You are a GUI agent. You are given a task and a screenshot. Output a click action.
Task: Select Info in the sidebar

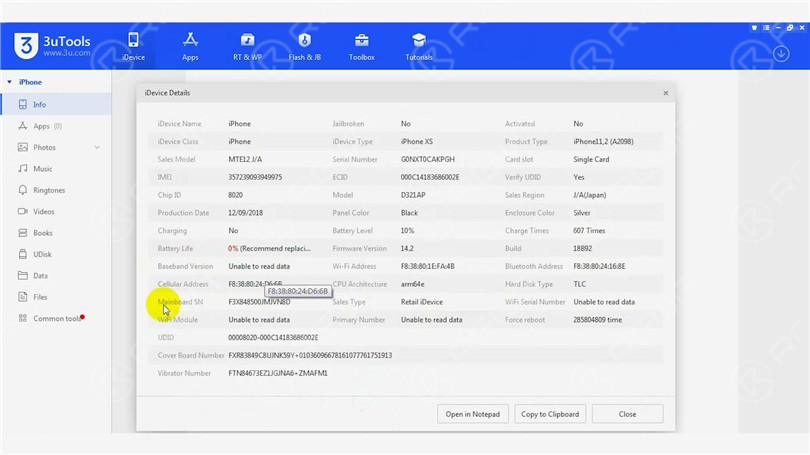(x=56, y=104)
